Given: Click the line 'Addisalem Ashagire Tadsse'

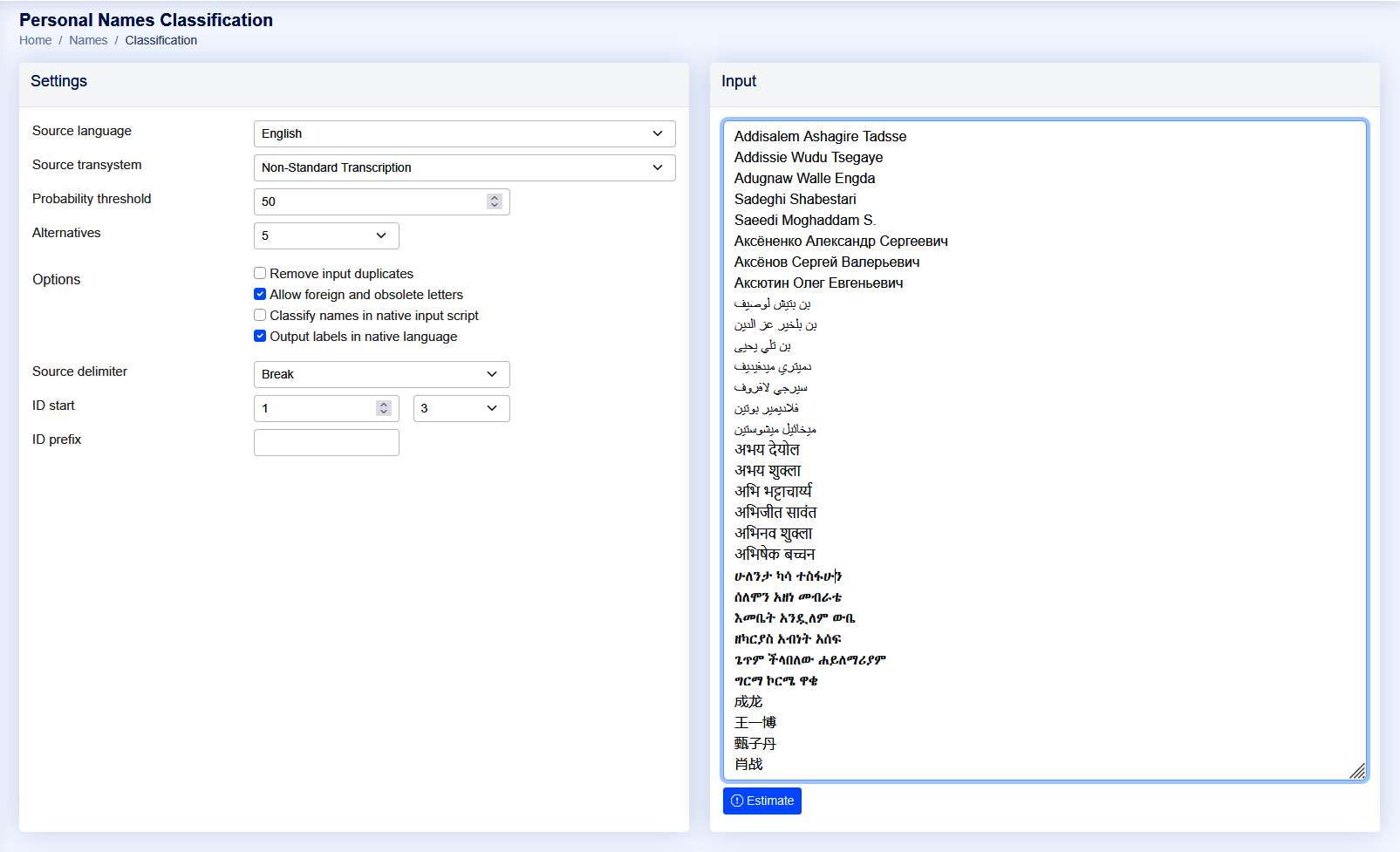Looking at the screenshot, I should [820, 136].
